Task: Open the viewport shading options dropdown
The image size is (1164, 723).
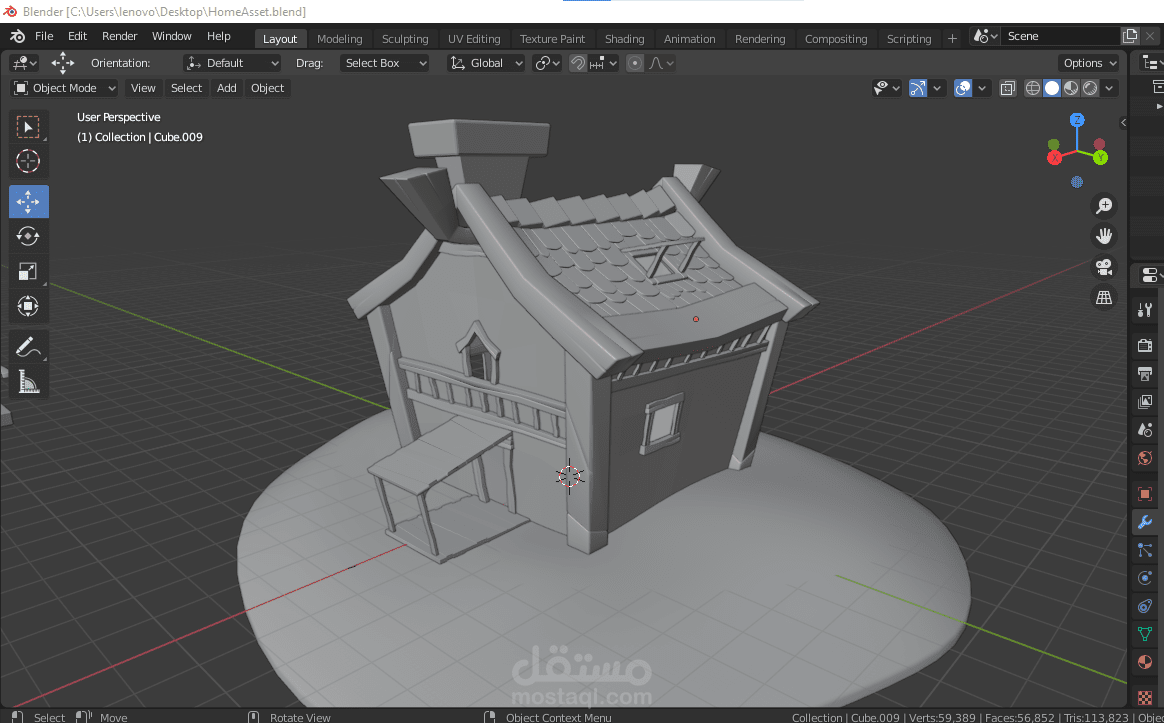Action: [1109, 88]
